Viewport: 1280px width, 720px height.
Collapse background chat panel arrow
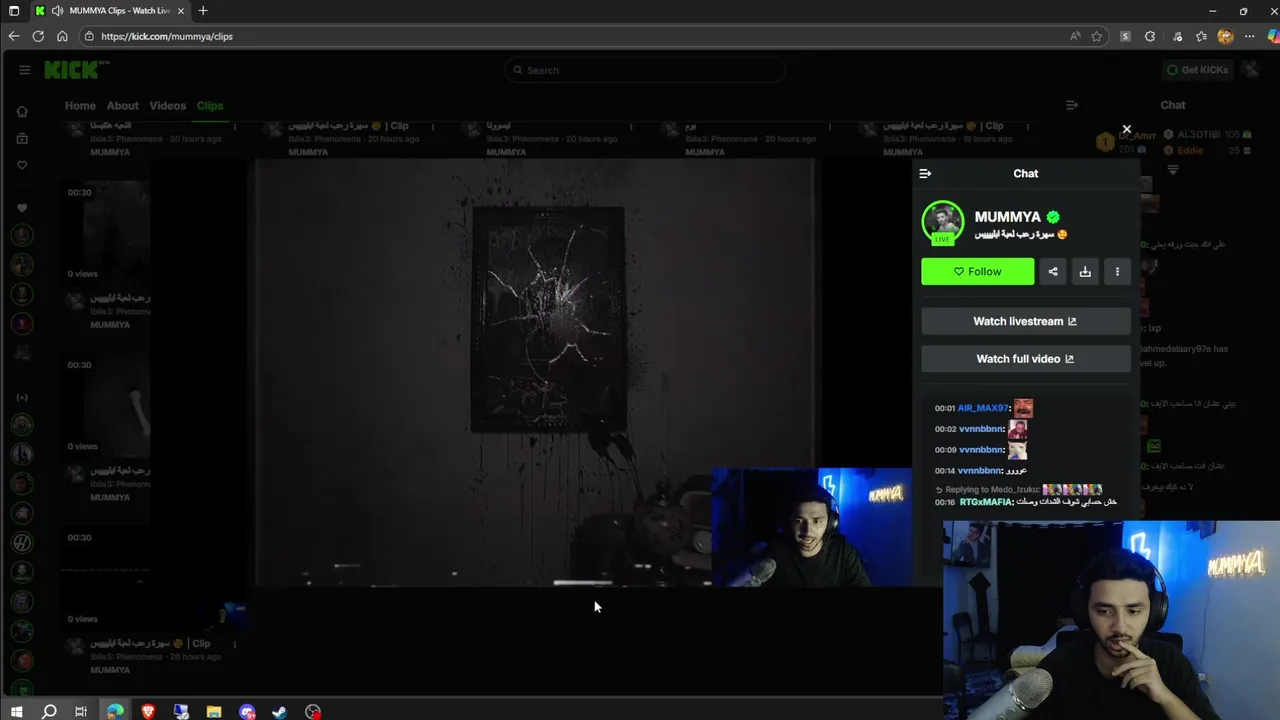tap(1072, 105)
